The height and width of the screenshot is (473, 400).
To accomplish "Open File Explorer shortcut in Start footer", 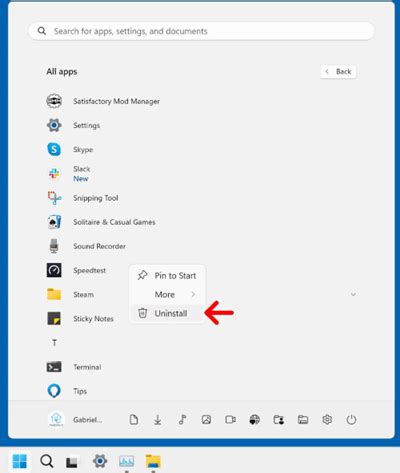I will click(x=303, y=420).
